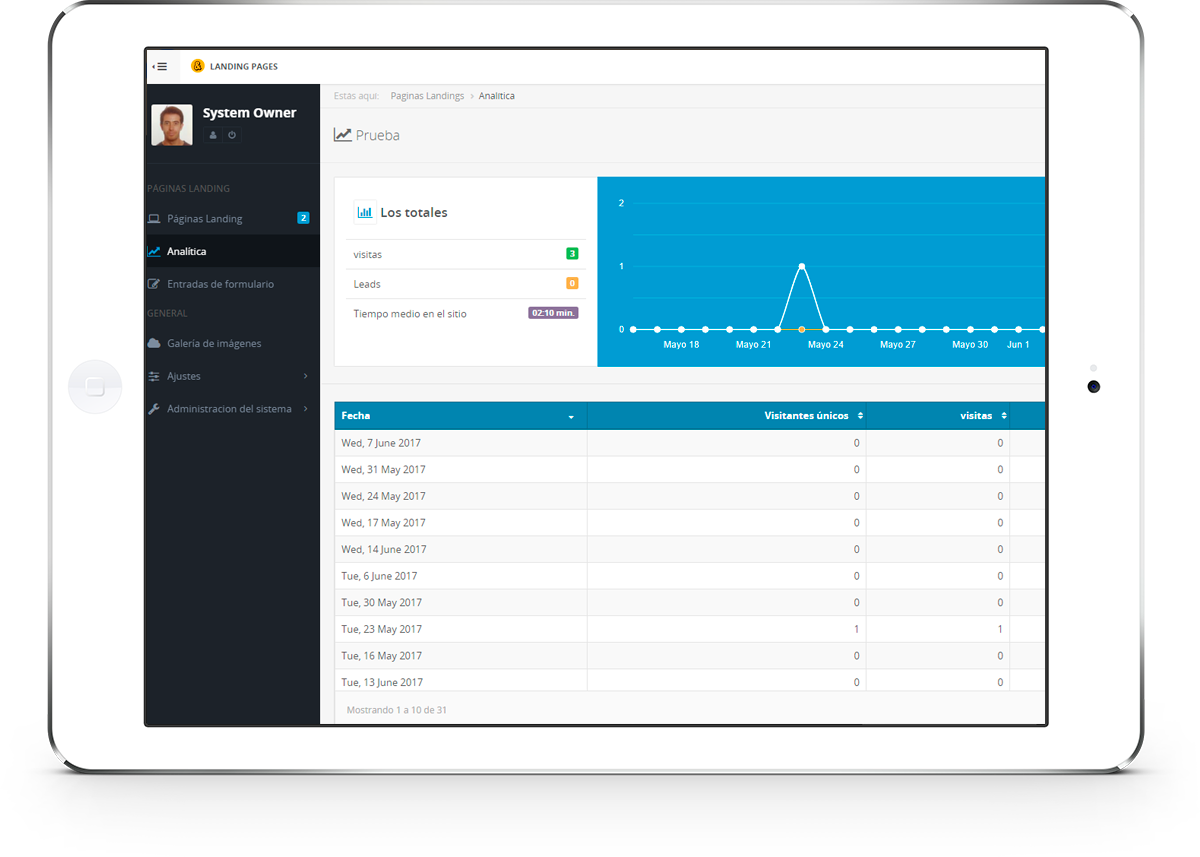Screen dimensions: 1200x857
Task: Open user profile icon under System Owner
Action: pos(213,135)
